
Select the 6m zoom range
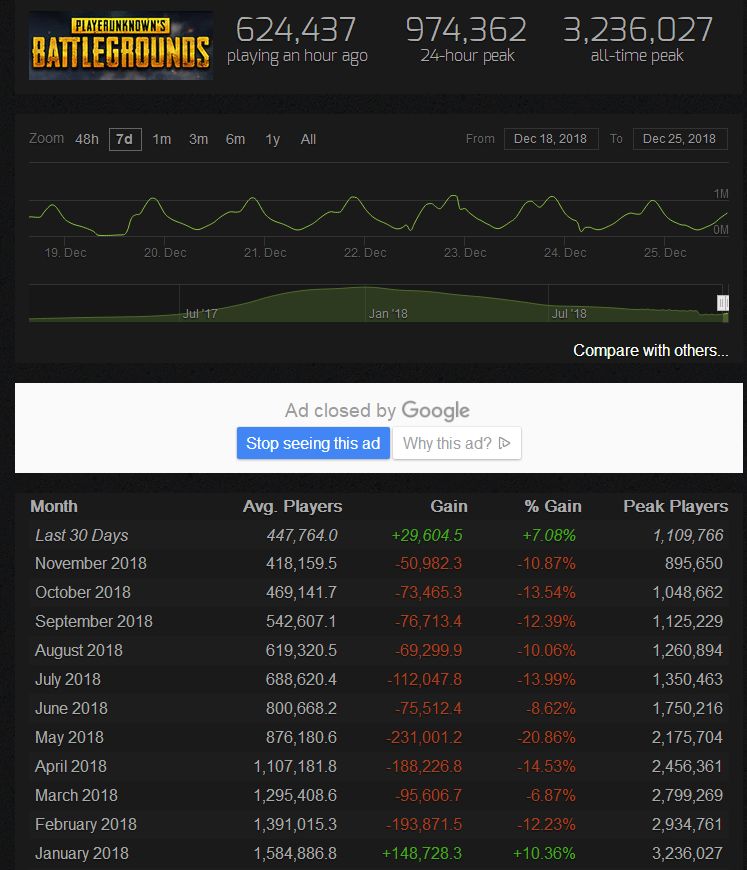tap(235, 139)
